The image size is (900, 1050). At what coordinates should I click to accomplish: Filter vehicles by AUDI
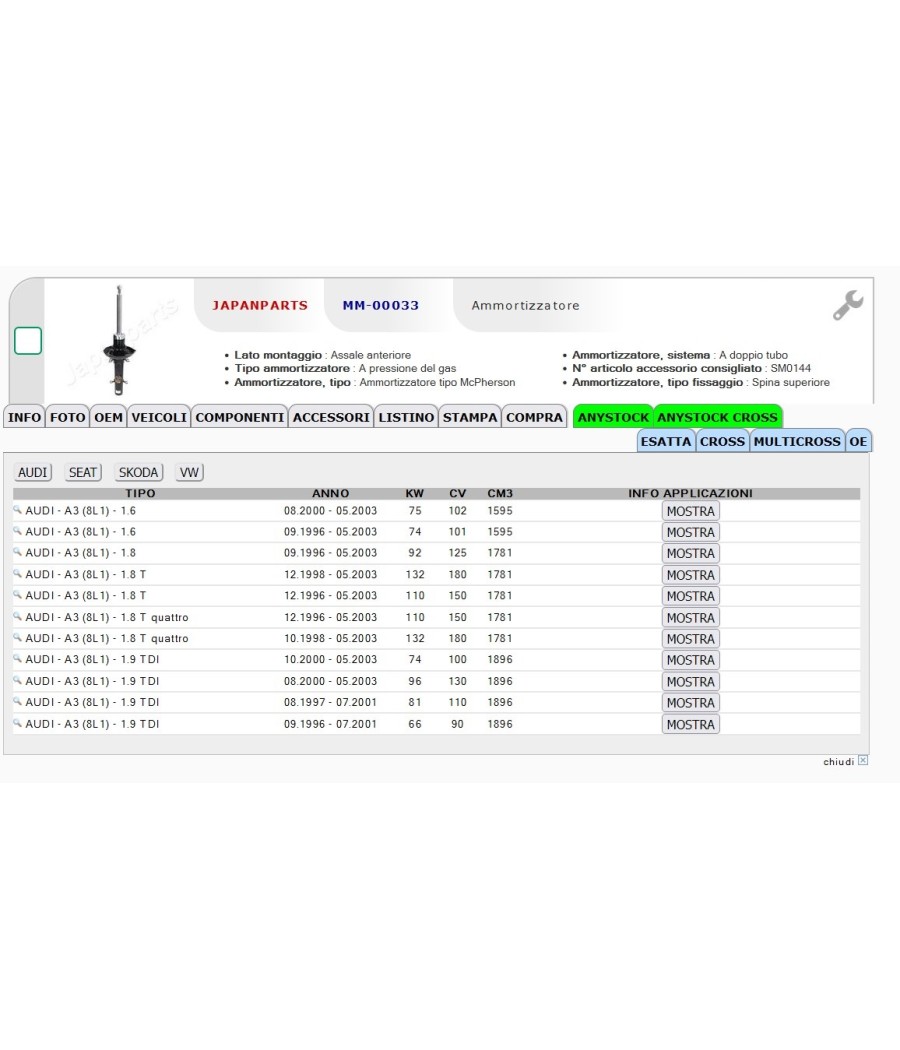coord(33,472)
